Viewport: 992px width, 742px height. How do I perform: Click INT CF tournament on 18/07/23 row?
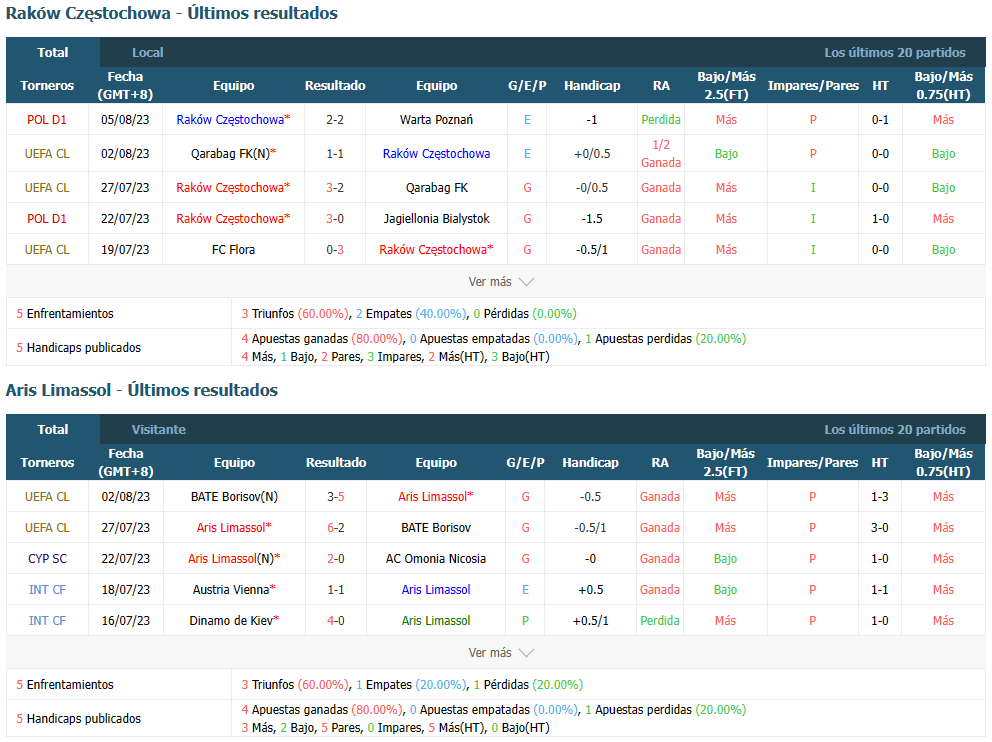[47, 590]
